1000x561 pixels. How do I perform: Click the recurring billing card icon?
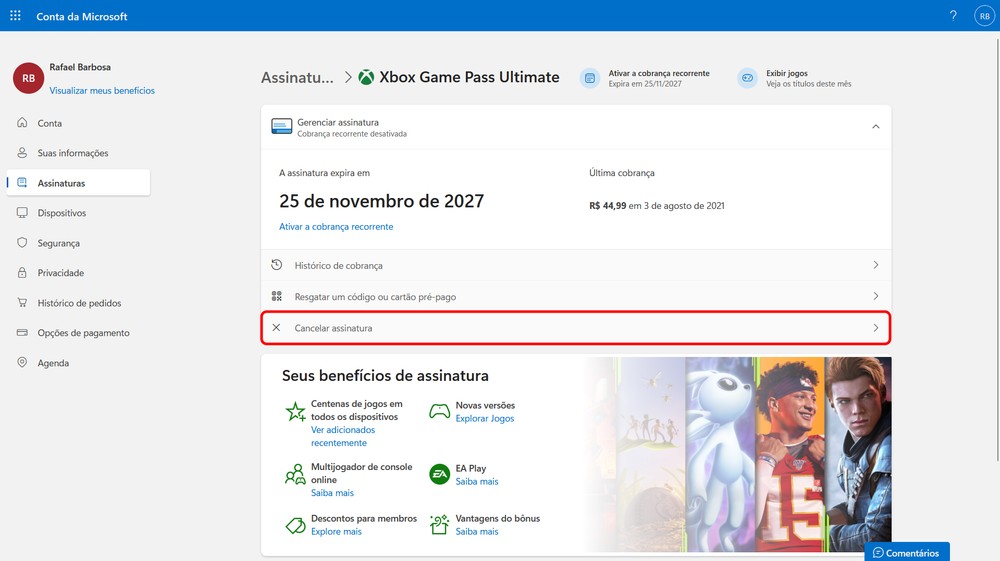tap(590, 78)
